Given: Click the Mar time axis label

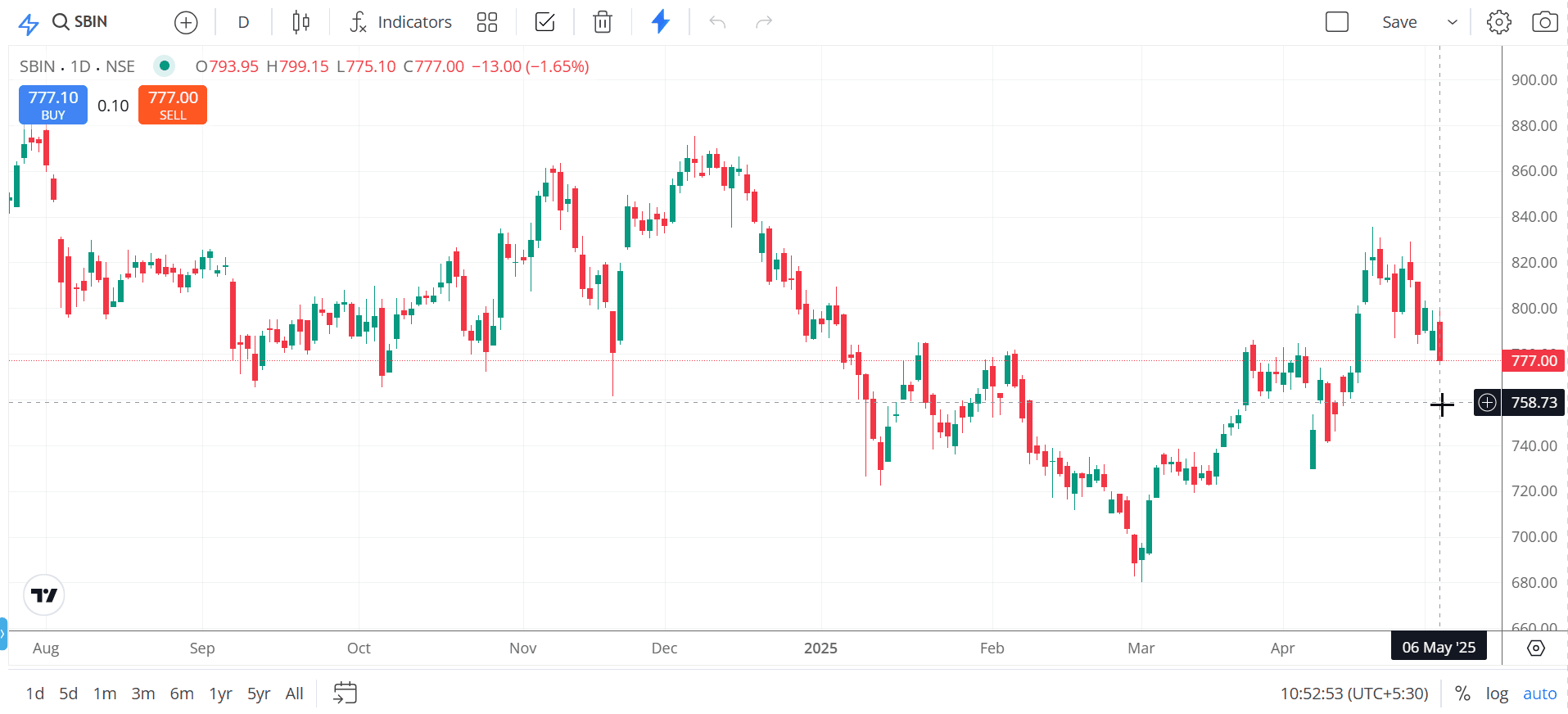Looking at the screenshot, I should coord(1141,648).
